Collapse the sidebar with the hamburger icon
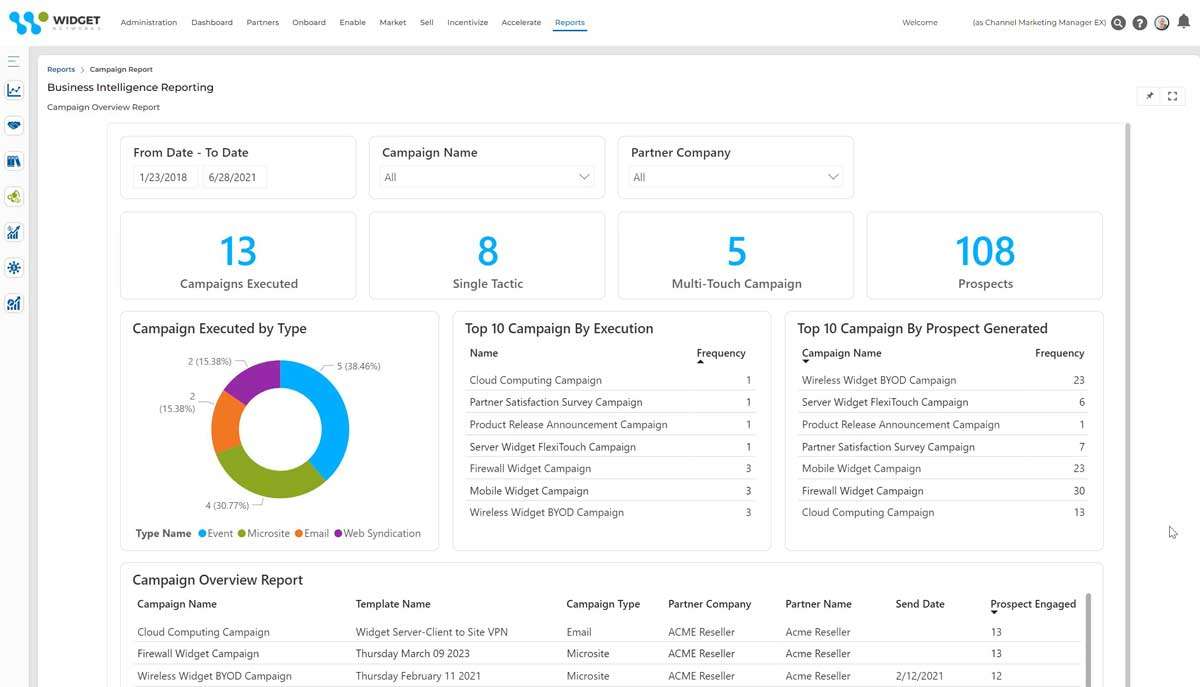The image size is (1200, 687). (x=13, y=60)
